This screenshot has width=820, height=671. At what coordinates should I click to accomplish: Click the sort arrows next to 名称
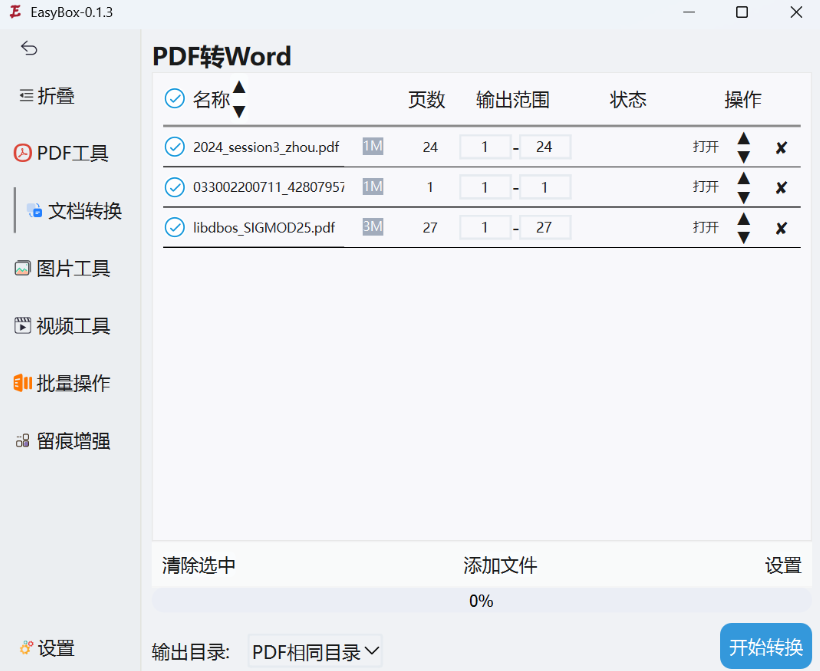click(239, 99)
